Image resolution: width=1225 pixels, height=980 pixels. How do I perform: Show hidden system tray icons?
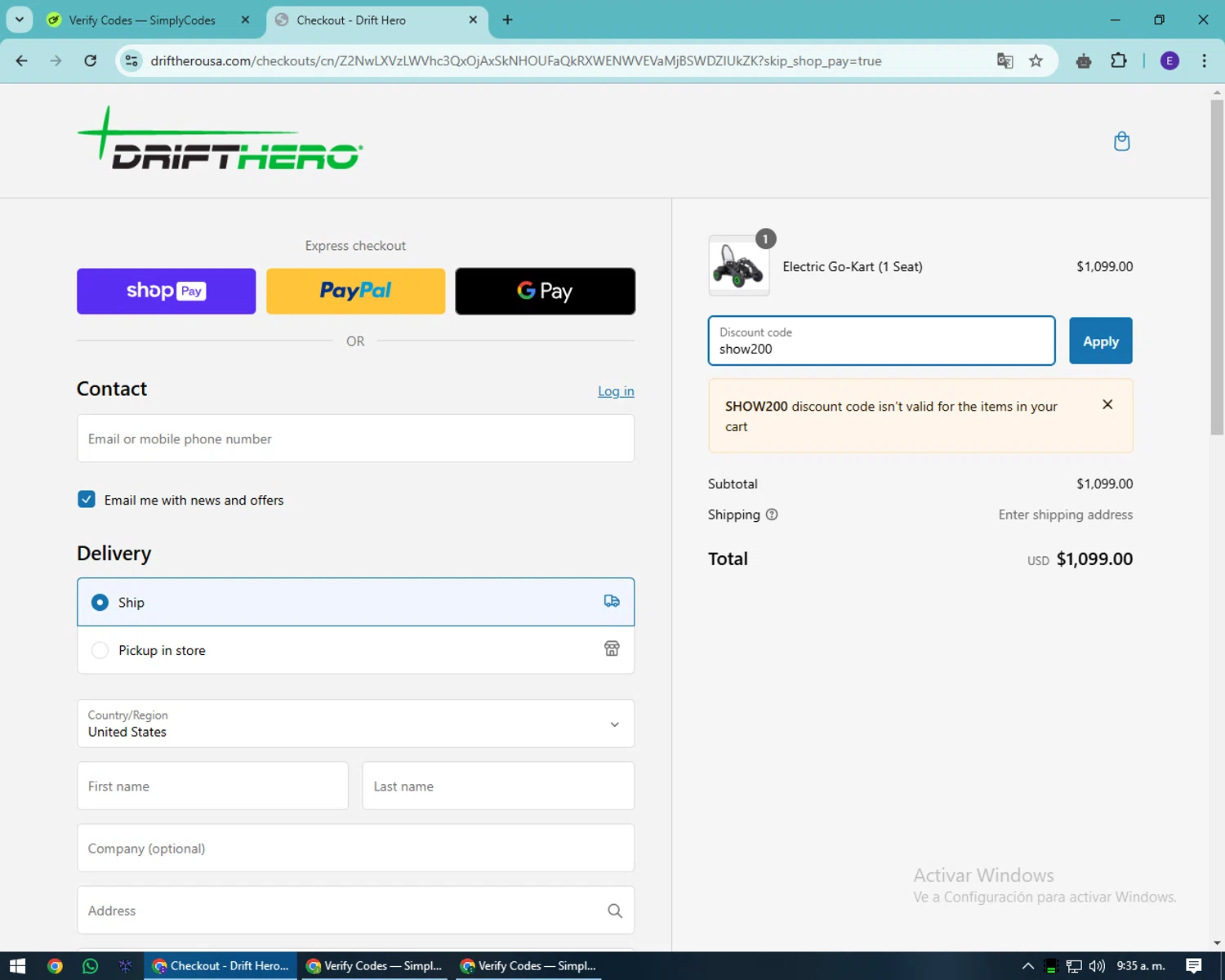pyautogui.click(x=1027, y=966)
